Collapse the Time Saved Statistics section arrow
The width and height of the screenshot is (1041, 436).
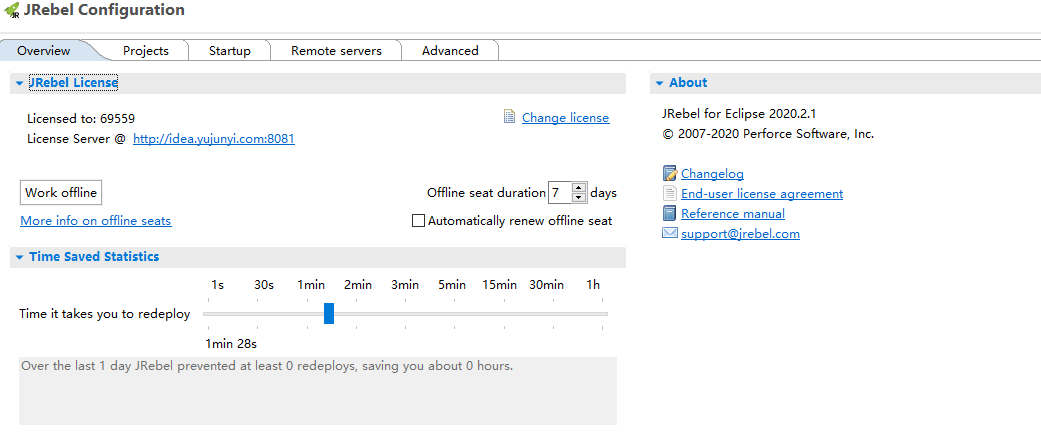(19, 257)
